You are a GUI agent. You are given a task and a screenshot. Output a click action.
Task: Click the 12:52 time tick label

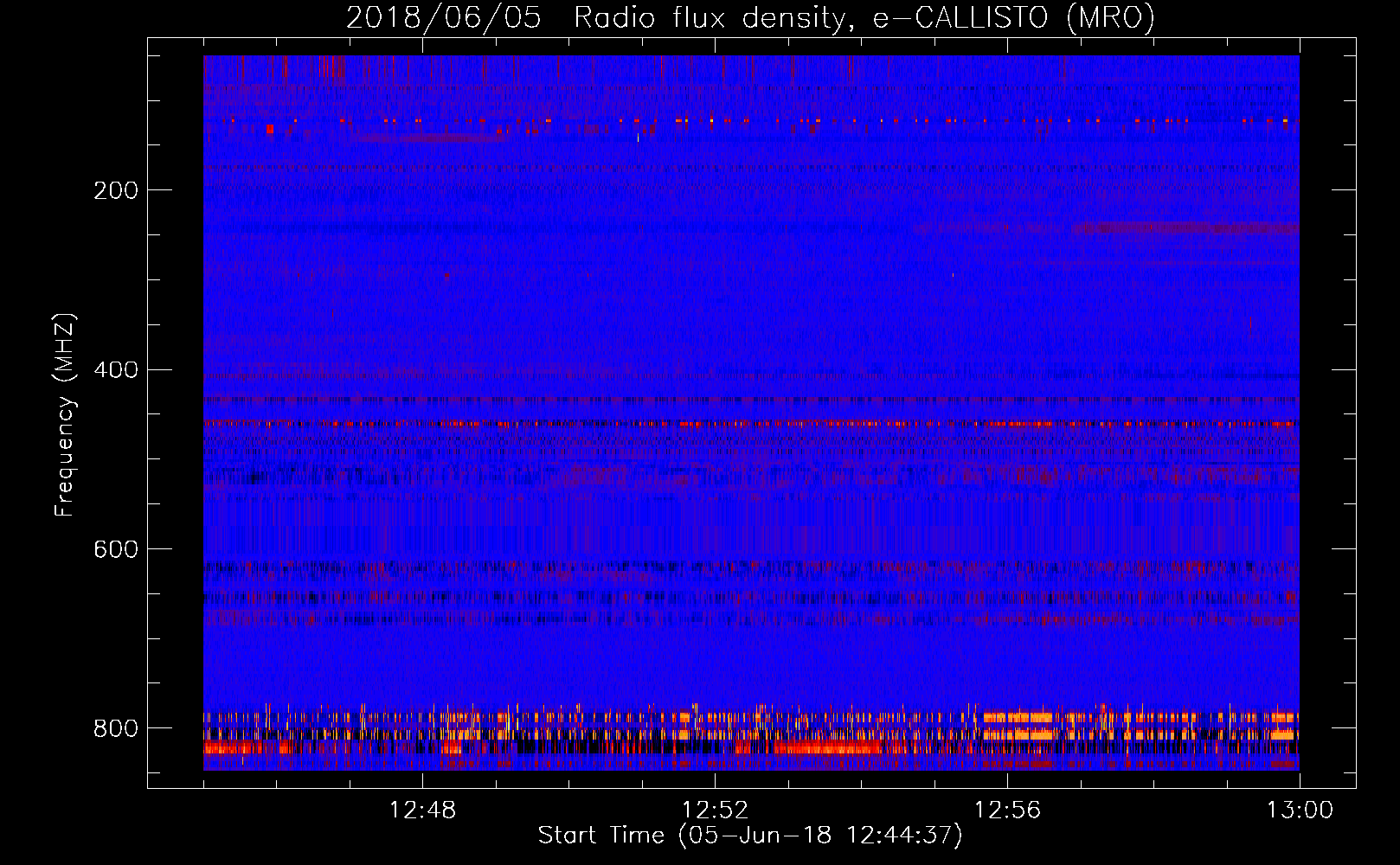[x=715, y=811]
